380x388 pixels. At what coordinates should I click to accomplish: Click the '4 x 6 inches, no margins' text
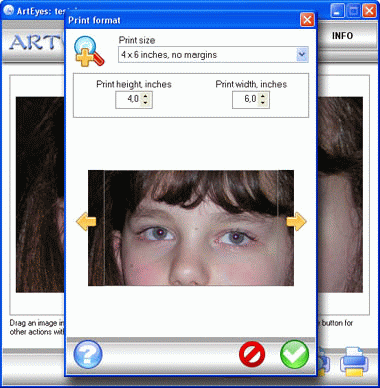pyautogui.click(x=169, y=55)
